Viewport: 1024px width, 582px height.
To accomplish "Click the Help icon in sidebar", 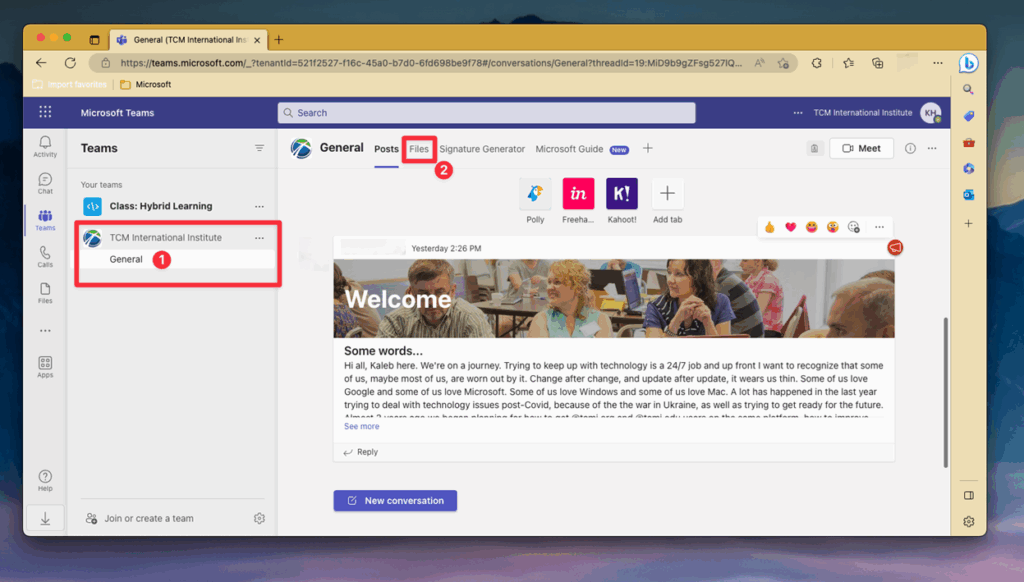I will click(x=45, y=480).
